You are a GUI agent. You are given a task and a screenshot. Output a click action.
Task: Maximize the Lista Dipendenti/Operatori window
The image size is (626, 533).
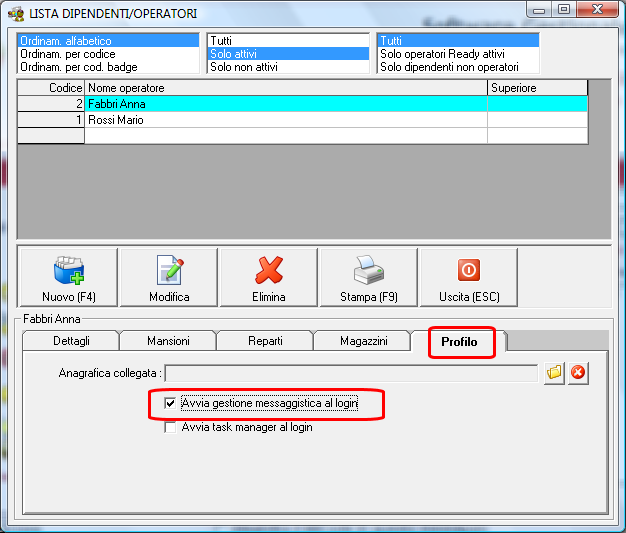pyautogui.click(x=564, y=10)
